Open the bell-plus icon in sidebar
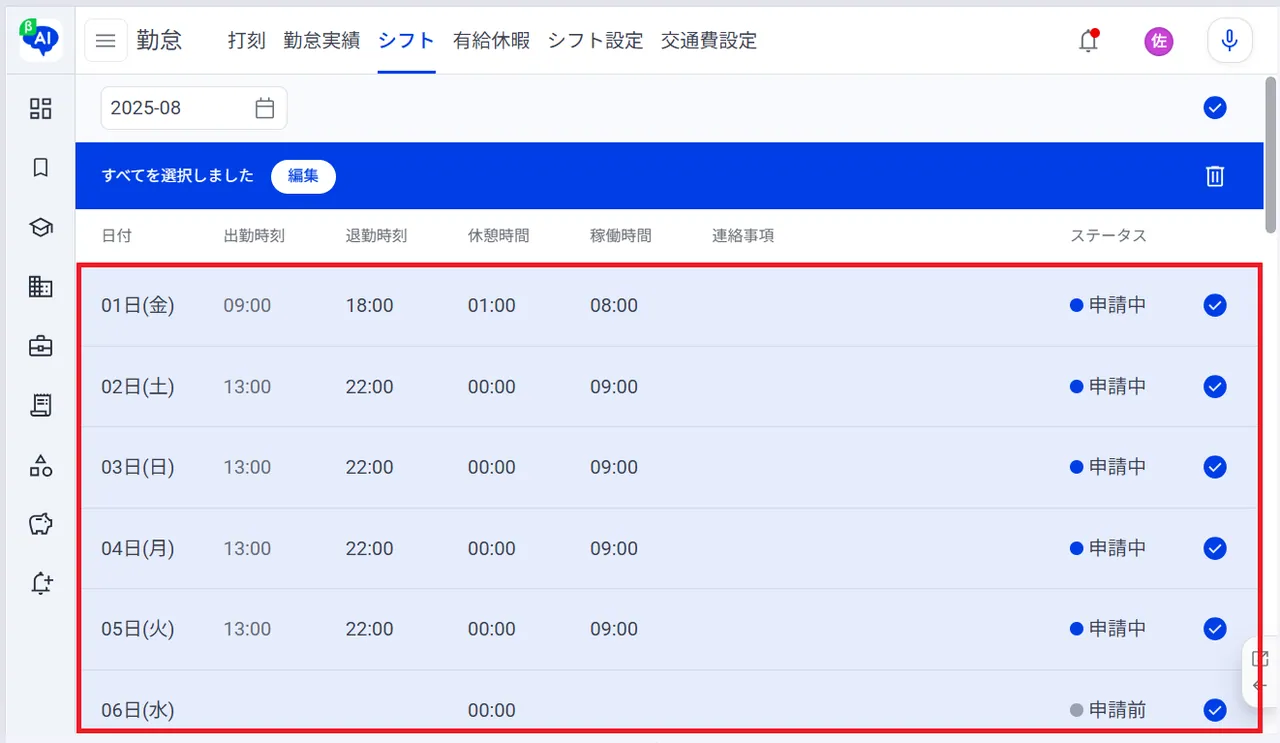 [40, 583]
